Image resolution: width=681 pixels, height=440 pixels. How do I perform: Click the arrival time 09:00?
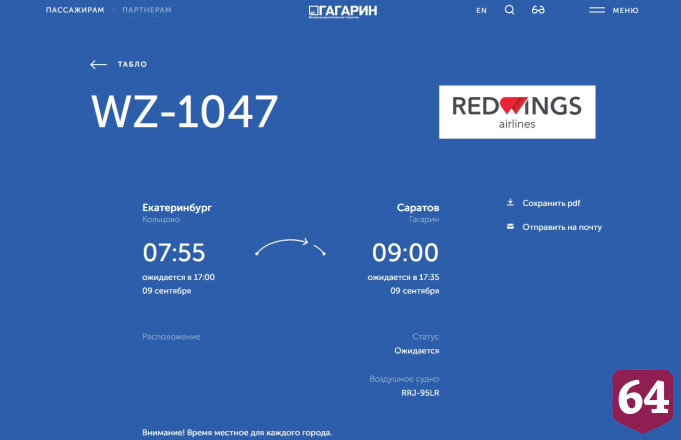tap(405, 252)
